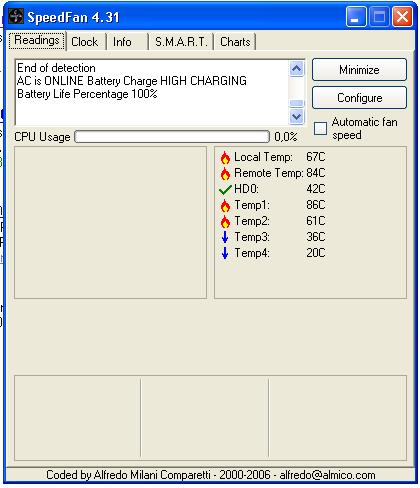Screen dimensions: 420x488
Task: Click the Temp1 value 86C
Action: click(315, 205)
